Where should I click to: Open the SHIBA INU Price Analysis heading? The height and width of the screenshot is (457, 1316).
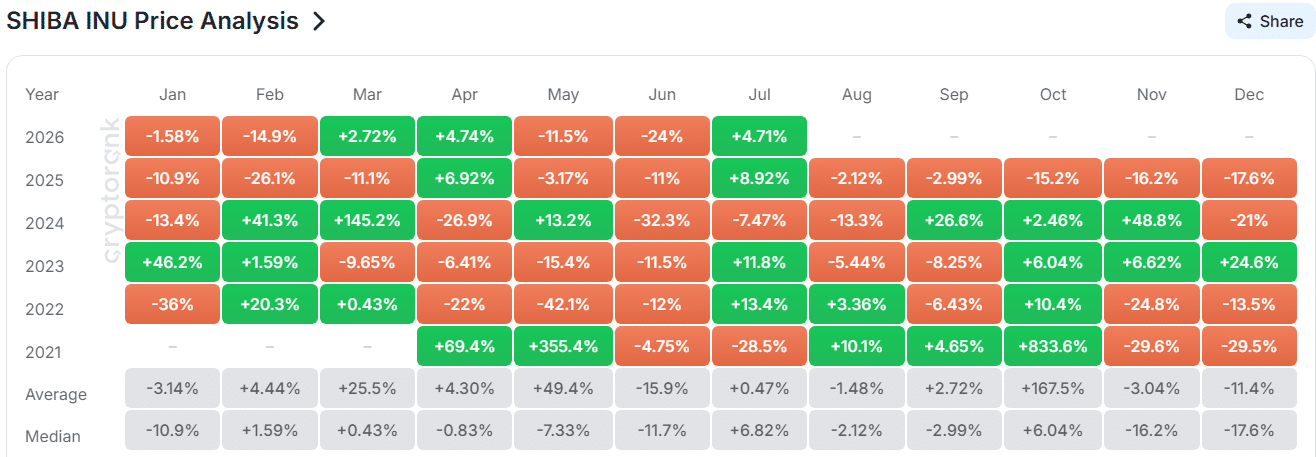153,21
